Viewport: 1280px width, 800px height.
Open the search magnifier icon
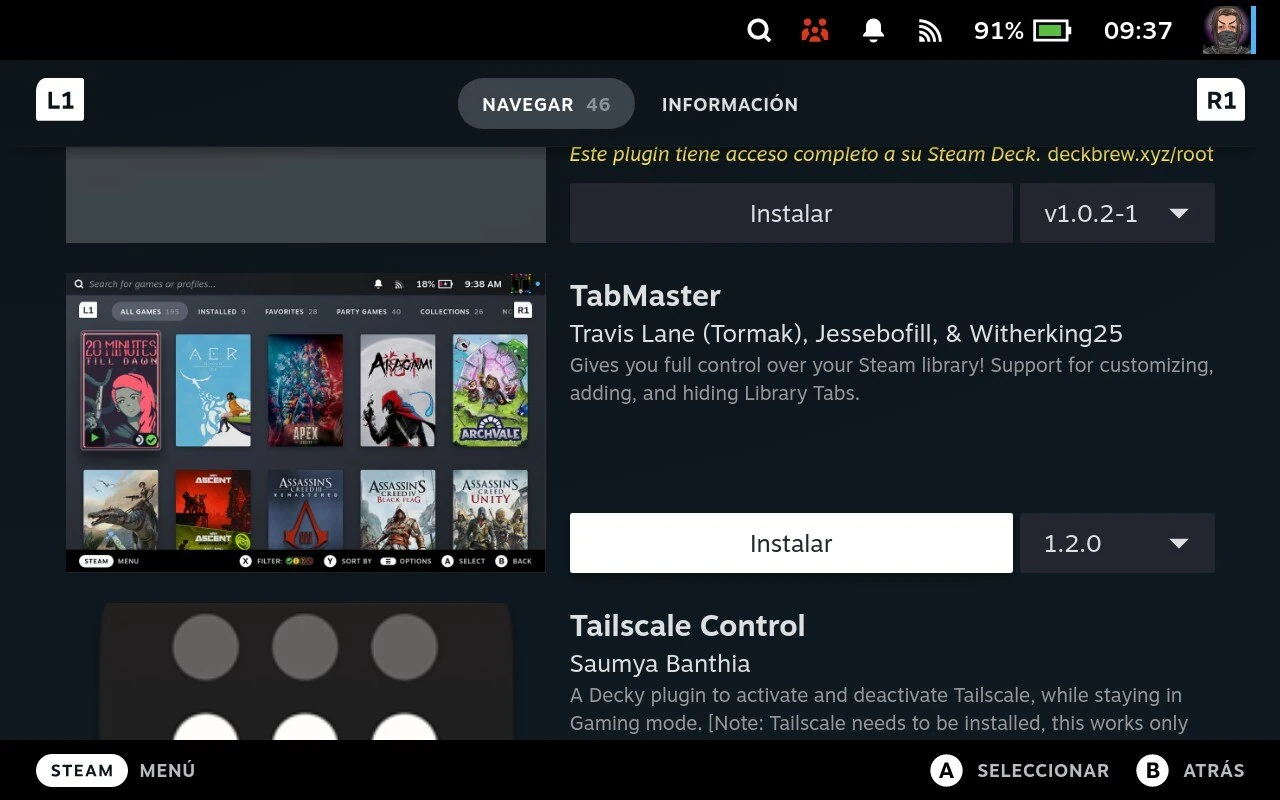(758, 31)
